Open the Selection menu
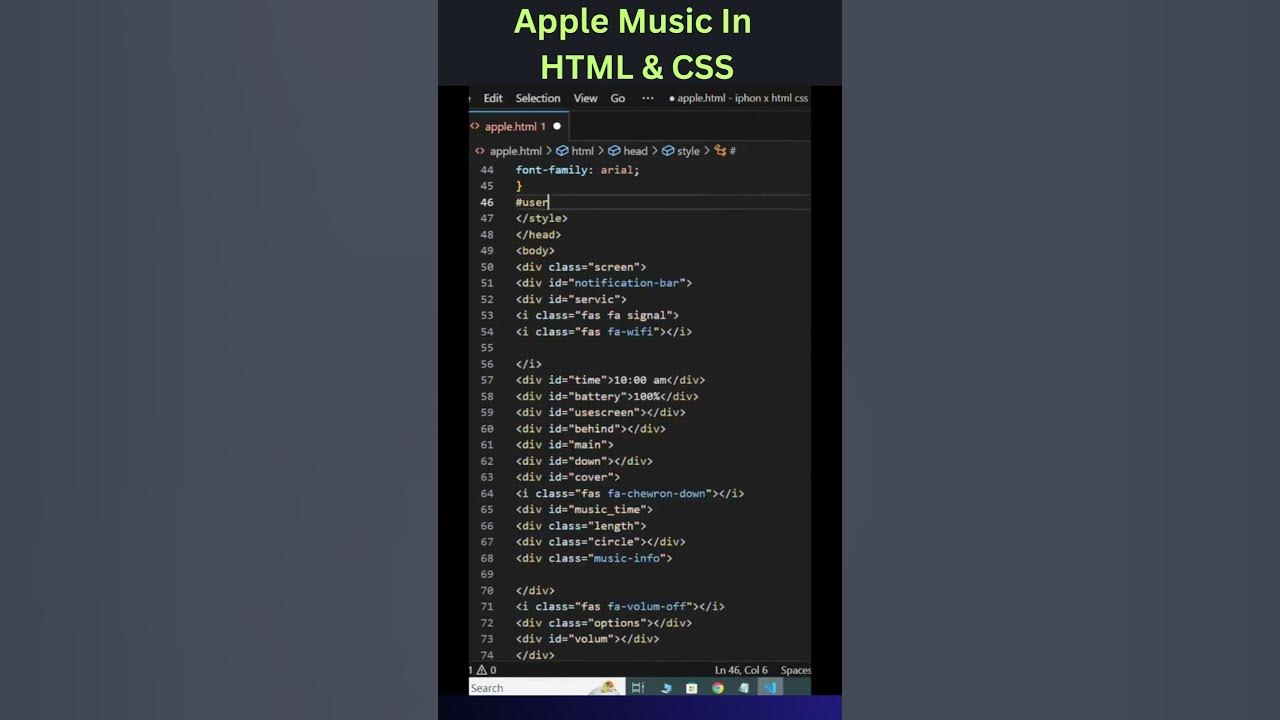The width and height of the screenshot is (1280, 720). coord(538,98)
